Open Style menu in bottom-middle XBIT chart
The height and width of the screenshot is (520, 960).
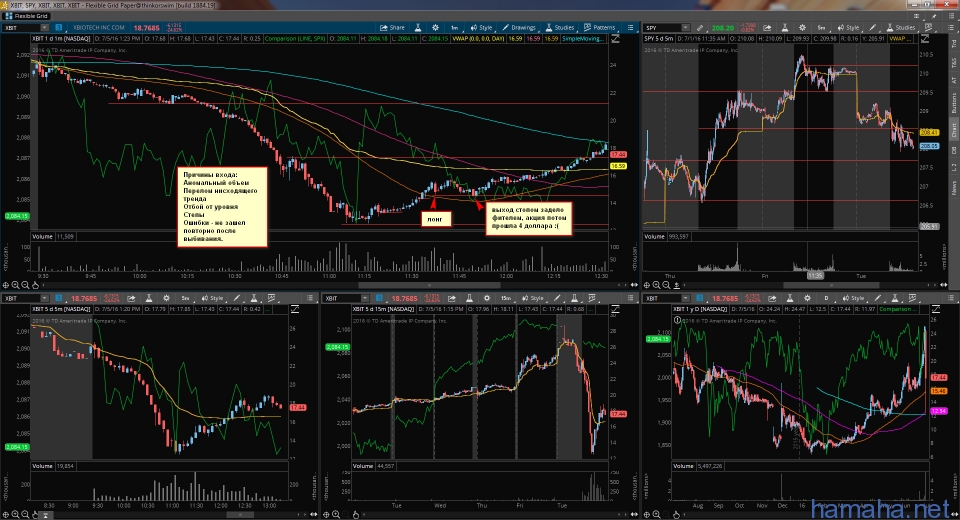(533, 298)
